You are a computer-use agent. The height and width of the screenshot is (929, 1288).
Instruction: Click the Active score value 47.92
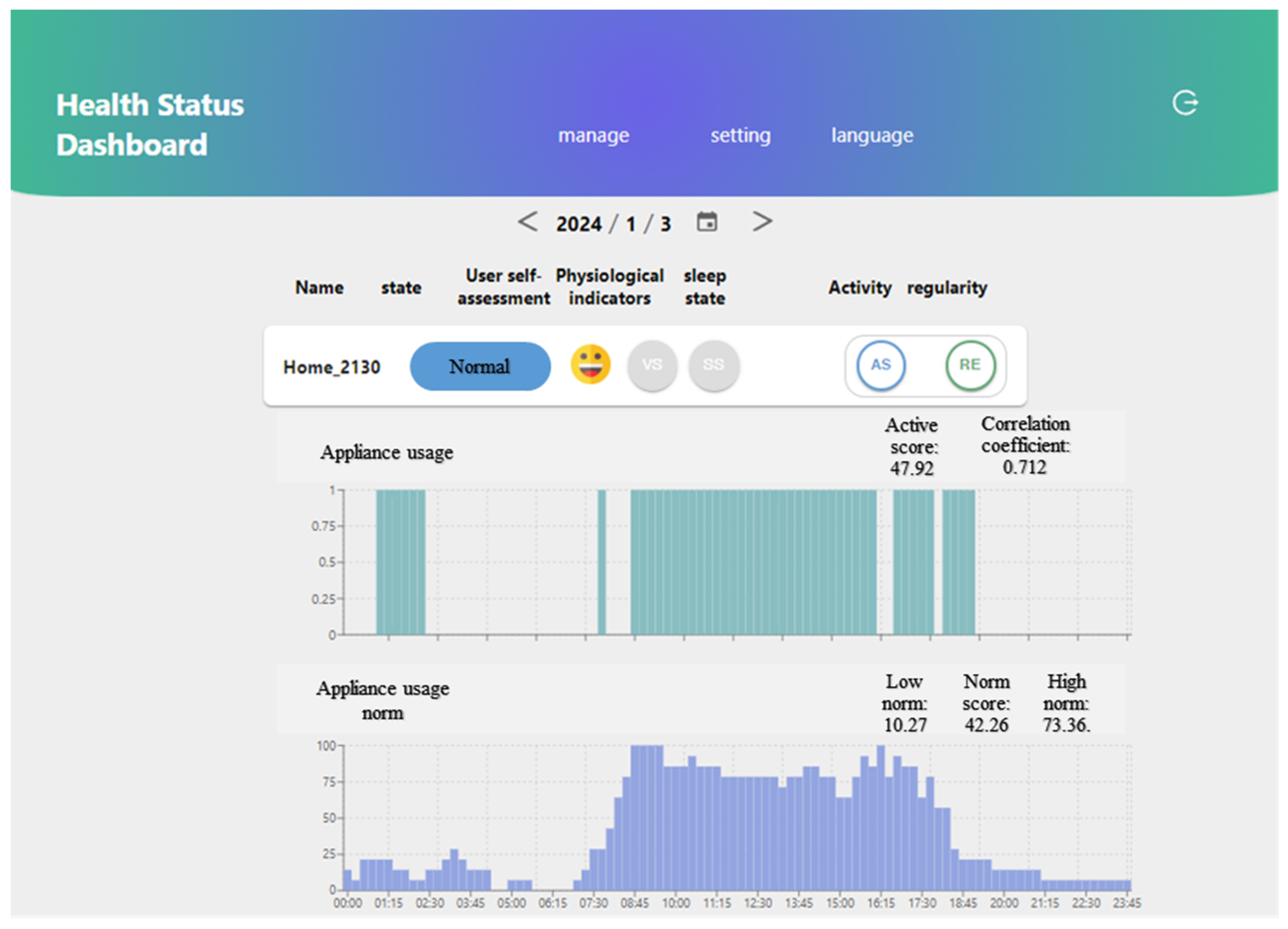(911, 468)
